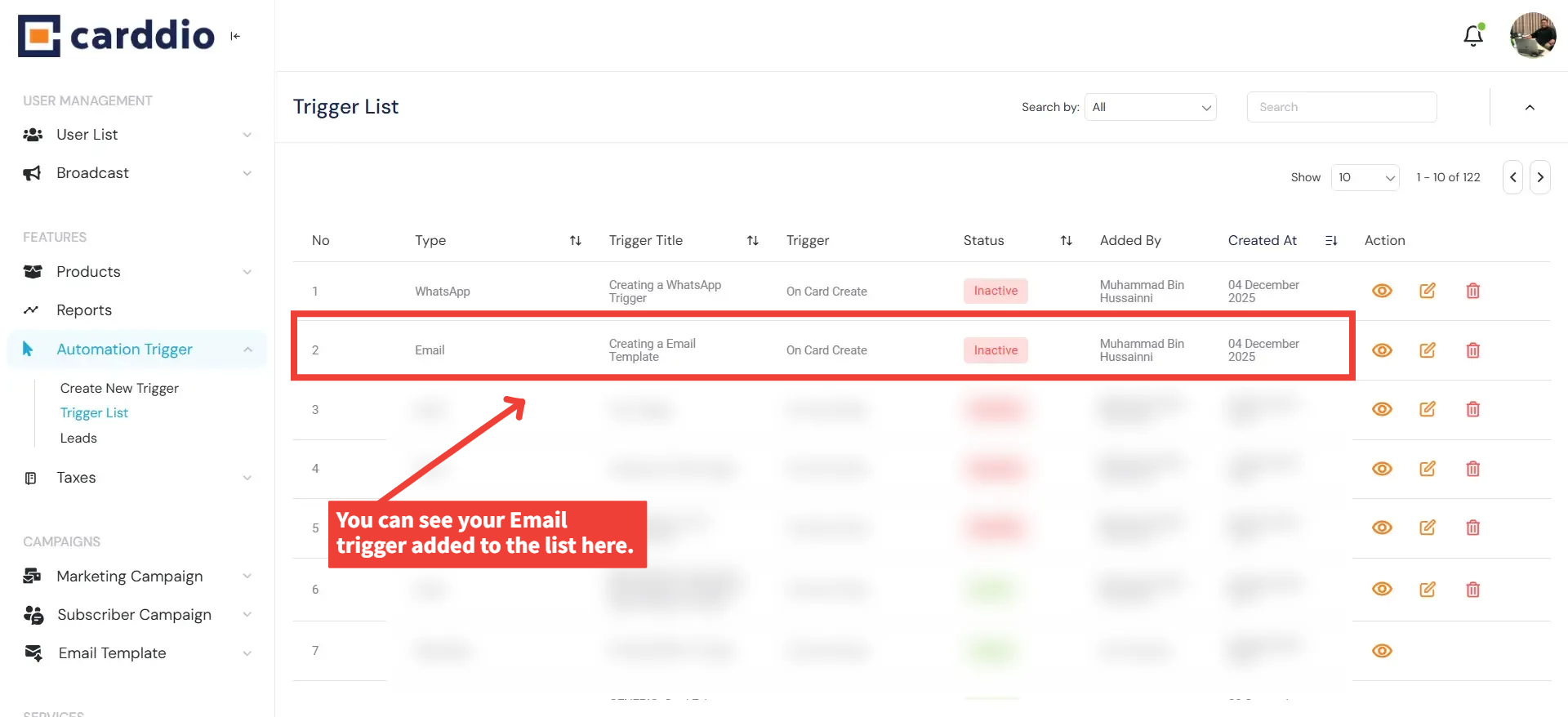Open the notifications bell
The image size is (1568, 717).
(1473, 36)
